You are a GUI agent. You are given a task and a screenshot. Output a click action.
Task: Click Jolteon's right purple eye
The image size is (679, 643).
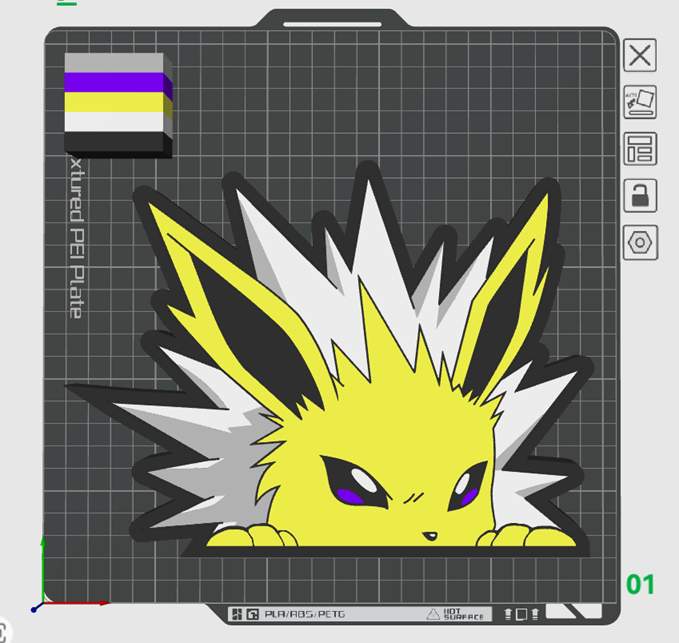466,488
